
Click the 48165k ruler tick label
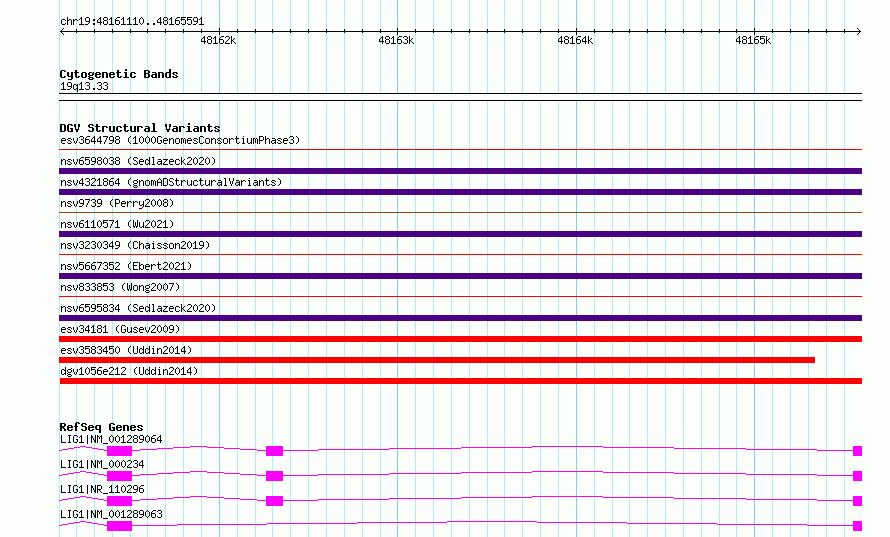(753, 40)
